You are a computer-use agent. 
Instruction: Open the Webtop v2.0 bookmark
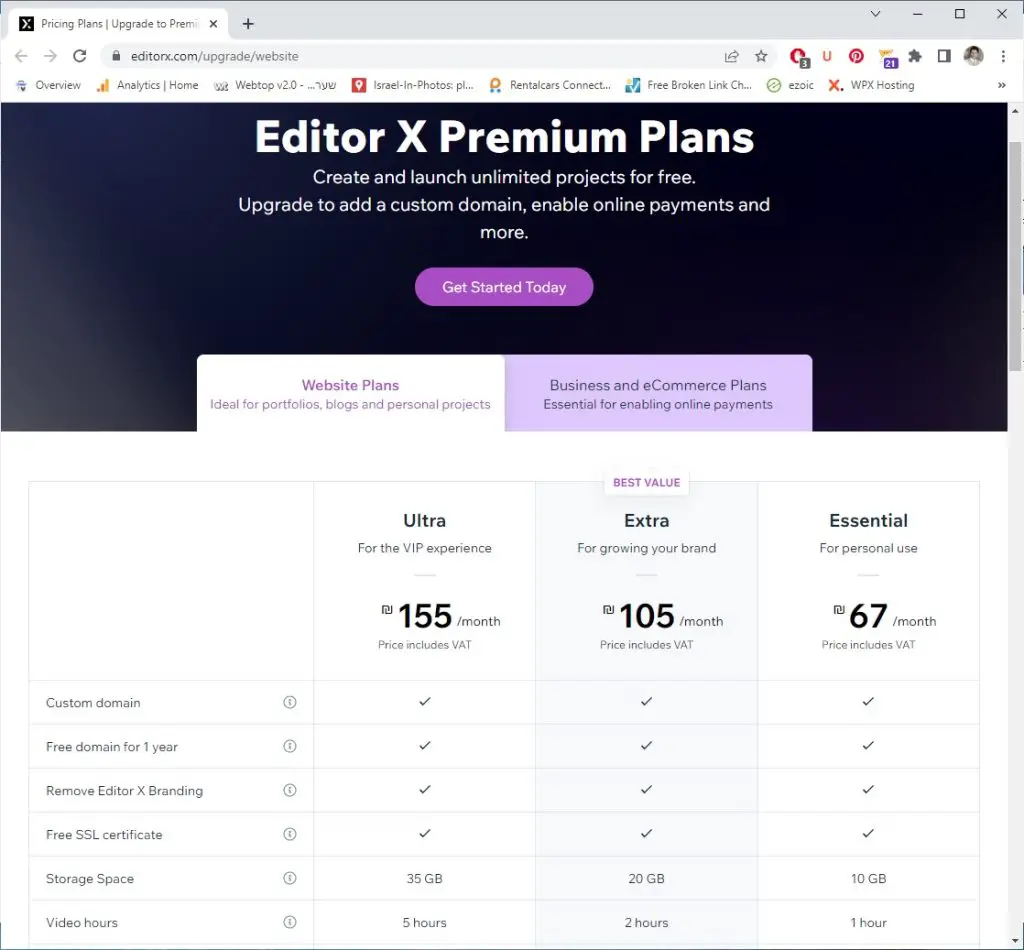276,85
